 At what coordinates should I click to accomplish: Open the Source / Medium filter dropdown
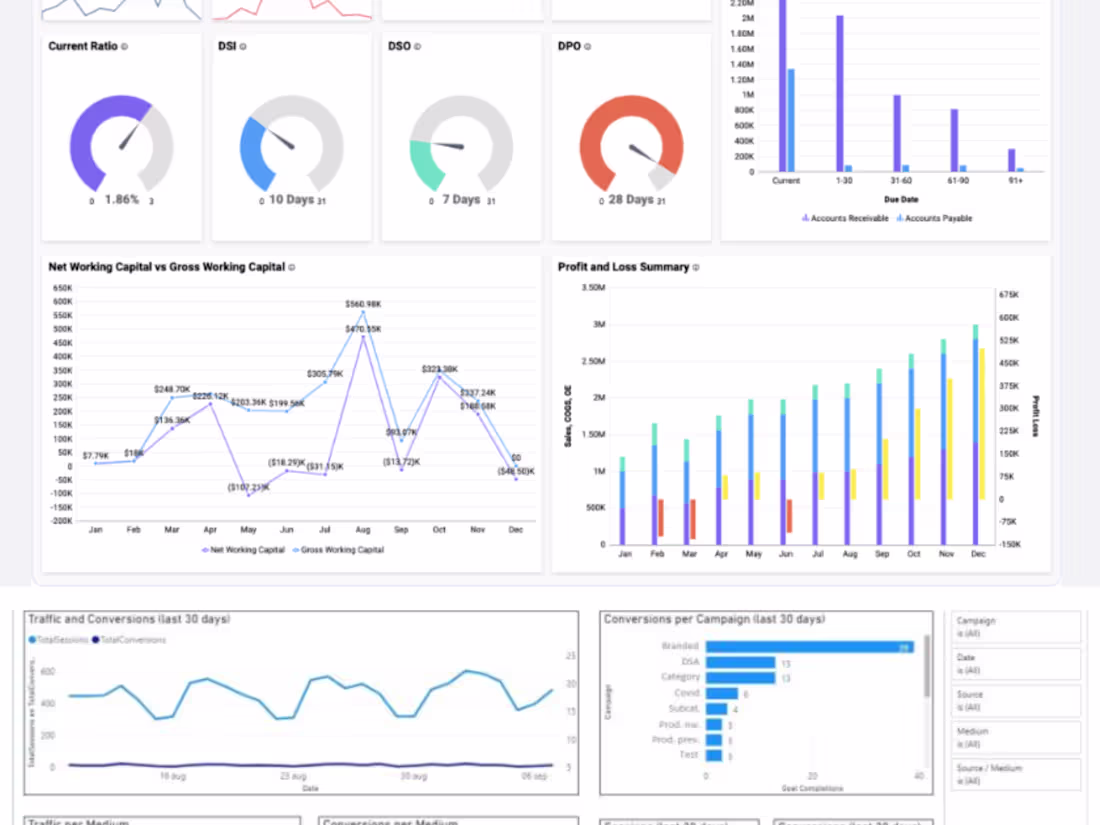[x=1016, y=773]
